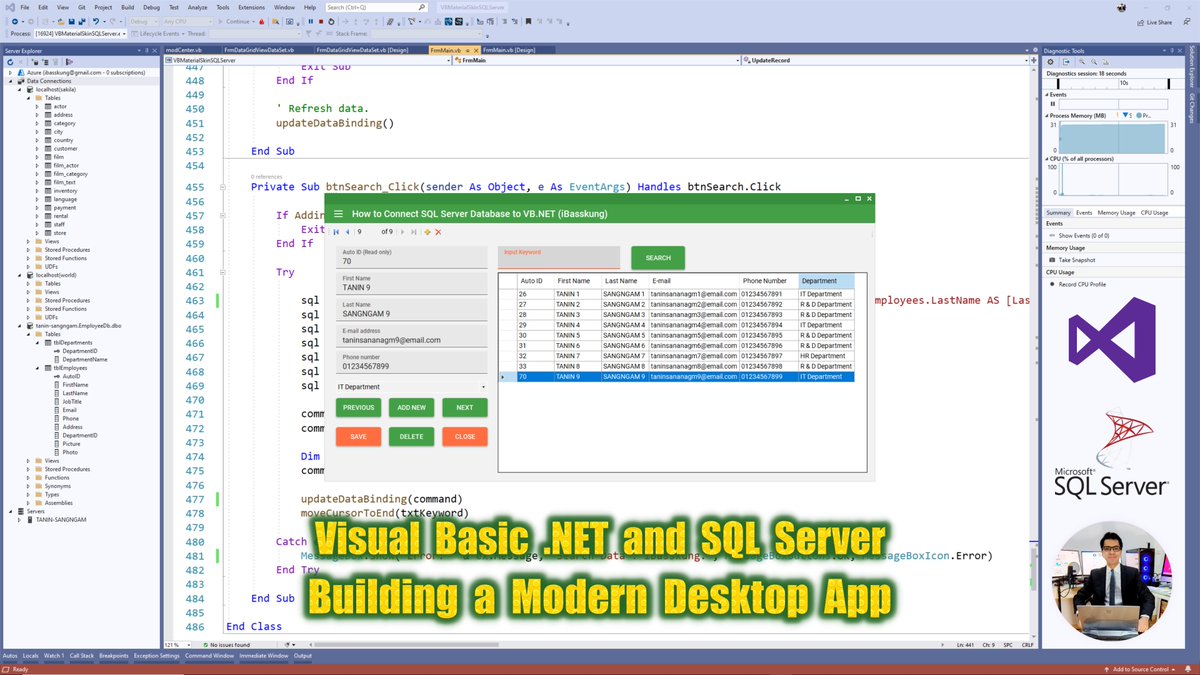Image resolution: width=1200 pixels, height=675 pixels.
Task: Expand the actor table node
Action: (x=38, y=106)
